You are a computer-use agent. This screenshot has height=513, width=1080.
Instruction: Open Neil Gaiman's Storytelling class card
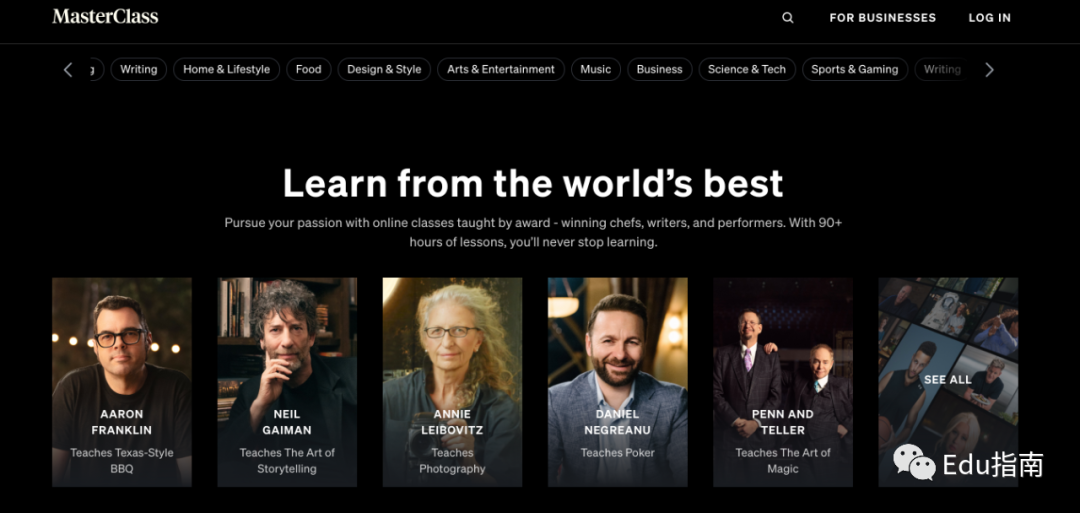click(287, 381)
